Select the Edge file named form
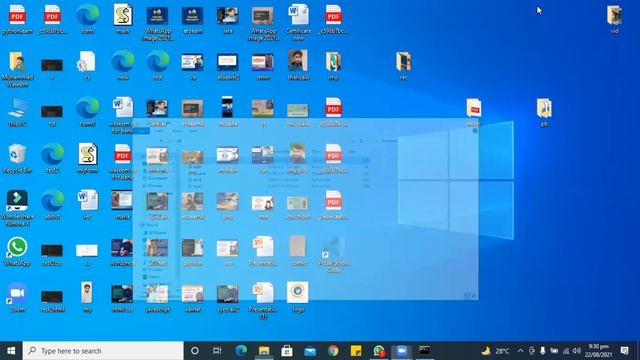This screenshot has width=640, height=360. (x=87, y=19)
